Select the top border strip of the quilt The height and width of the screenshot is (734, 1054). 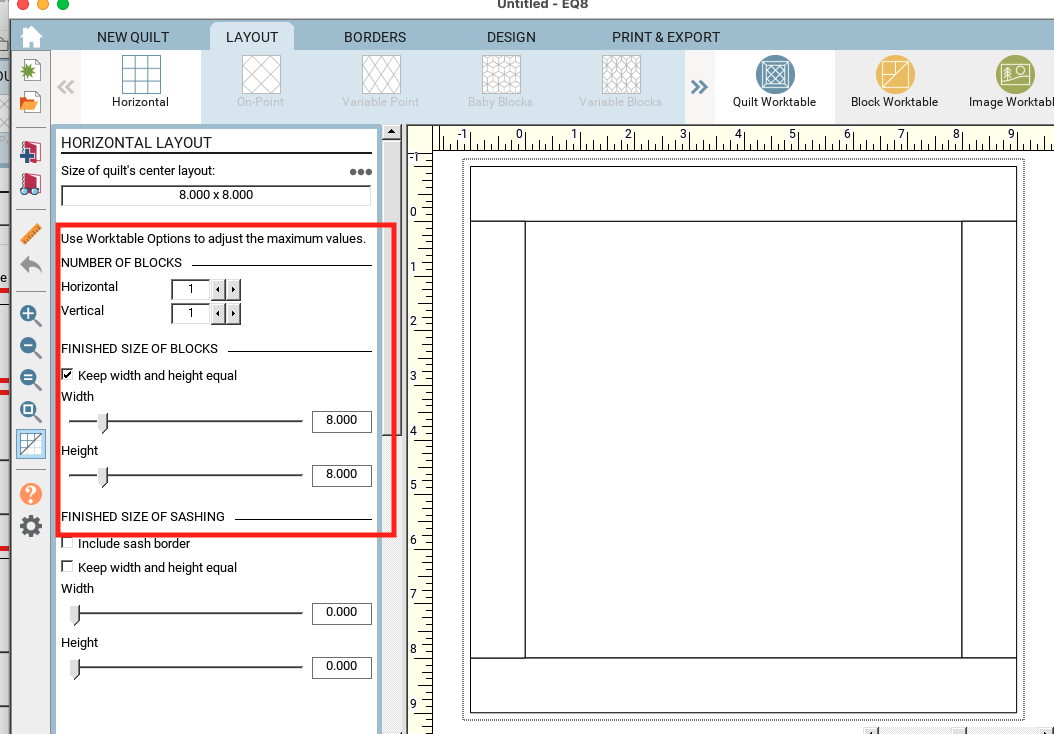(x=743, y=194)
